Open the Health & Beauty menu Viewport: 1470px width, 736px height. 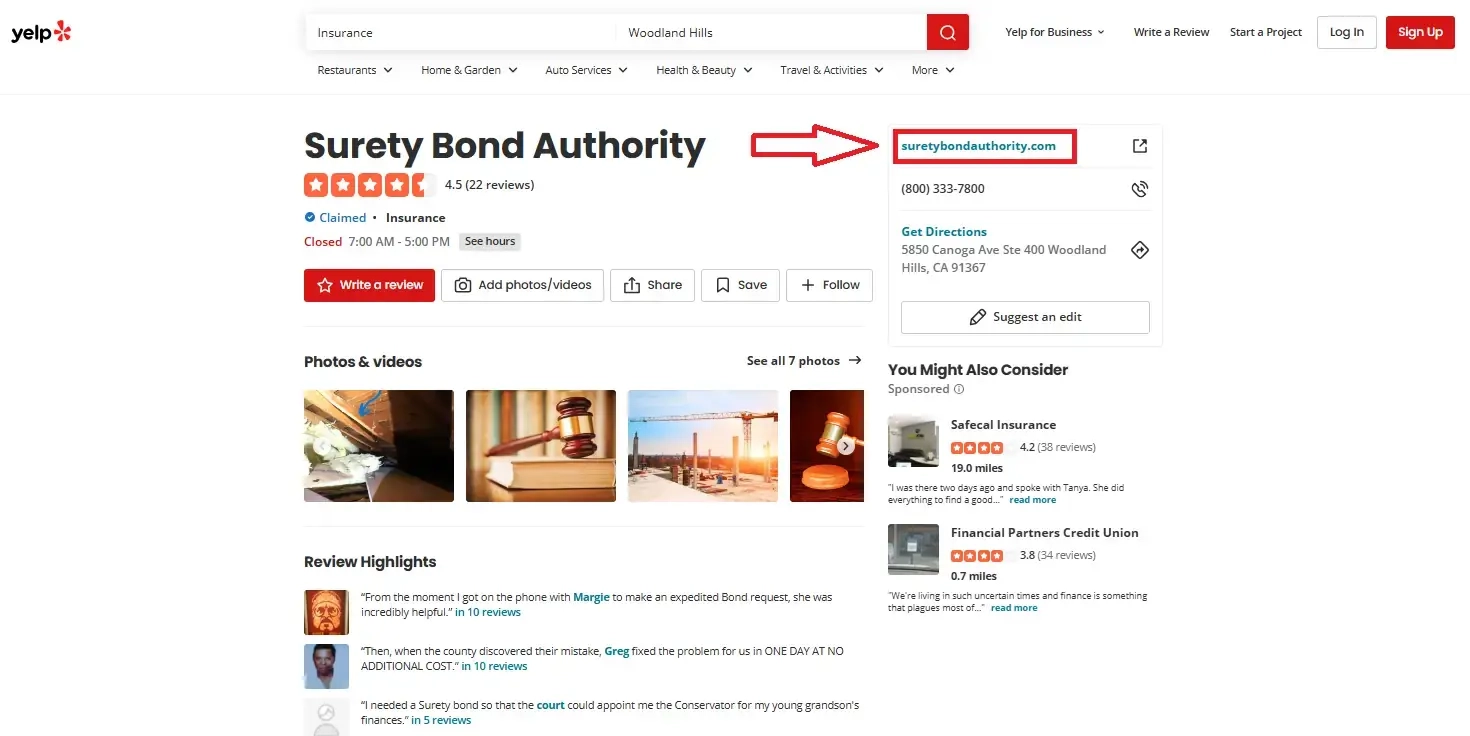[704, 70]
